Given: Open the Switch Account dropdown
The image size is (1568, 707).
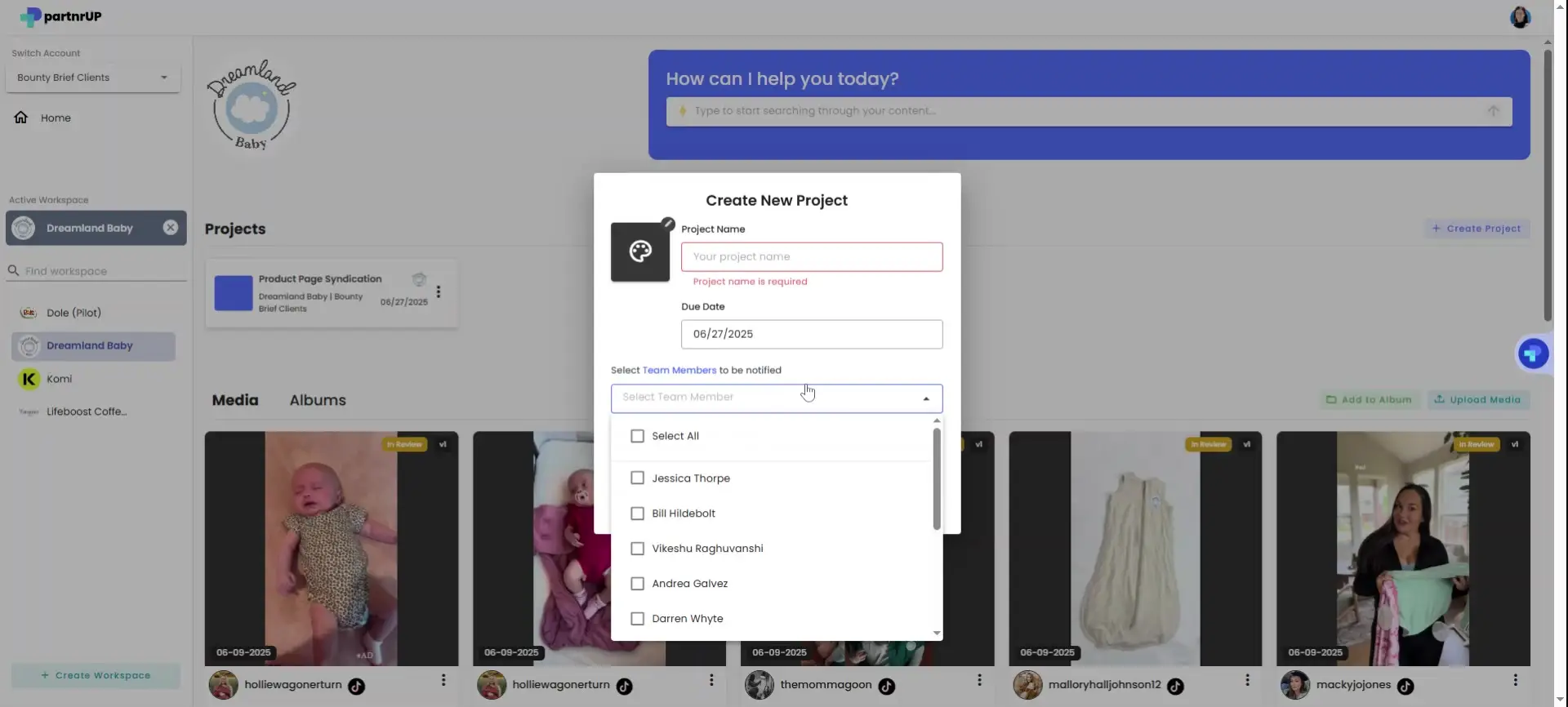Looking at the screenshot, I should pyautogui.click(x=92, y=78).
